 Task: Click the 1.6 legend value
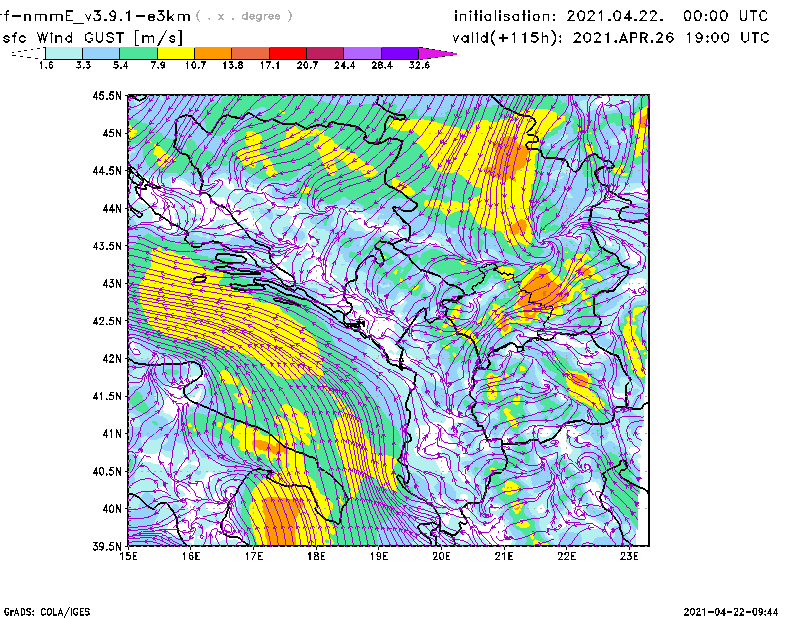click(x=46, y=65)
